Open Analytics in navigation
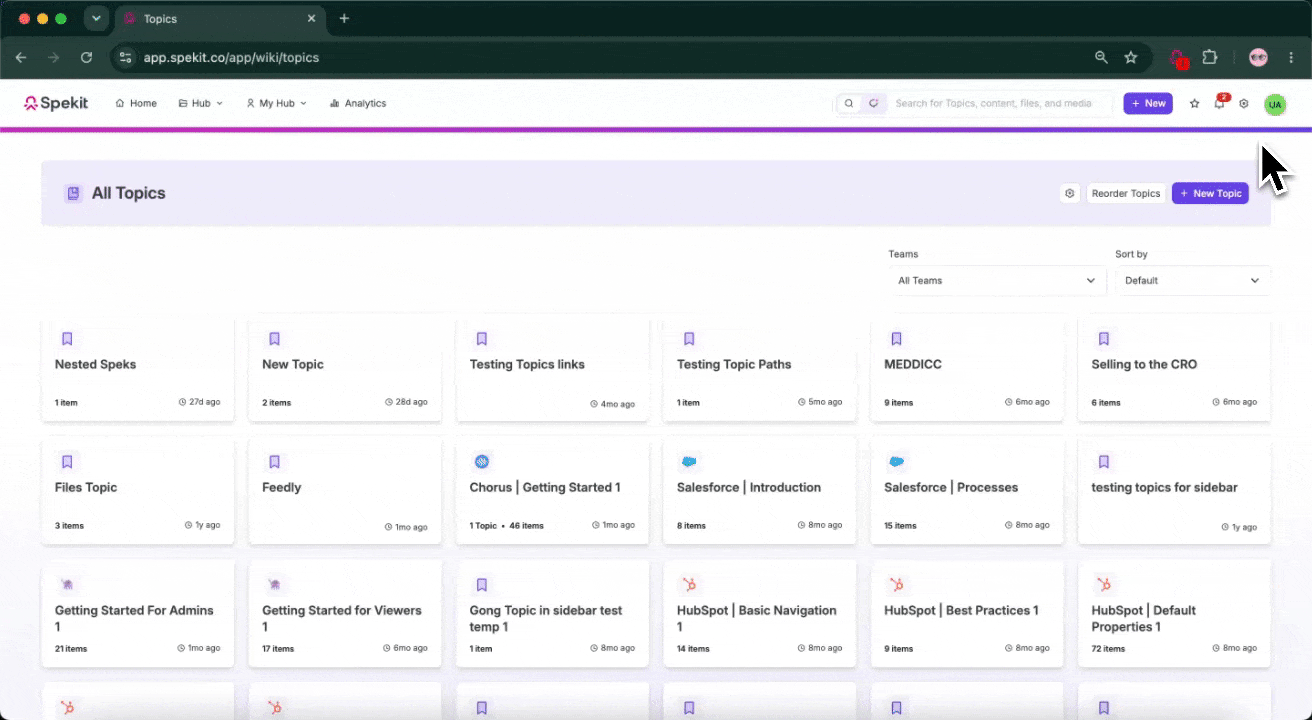Image resolution: width=1312 pixels, height=720 pixels. pyautogui.click(x=358, y=103)
